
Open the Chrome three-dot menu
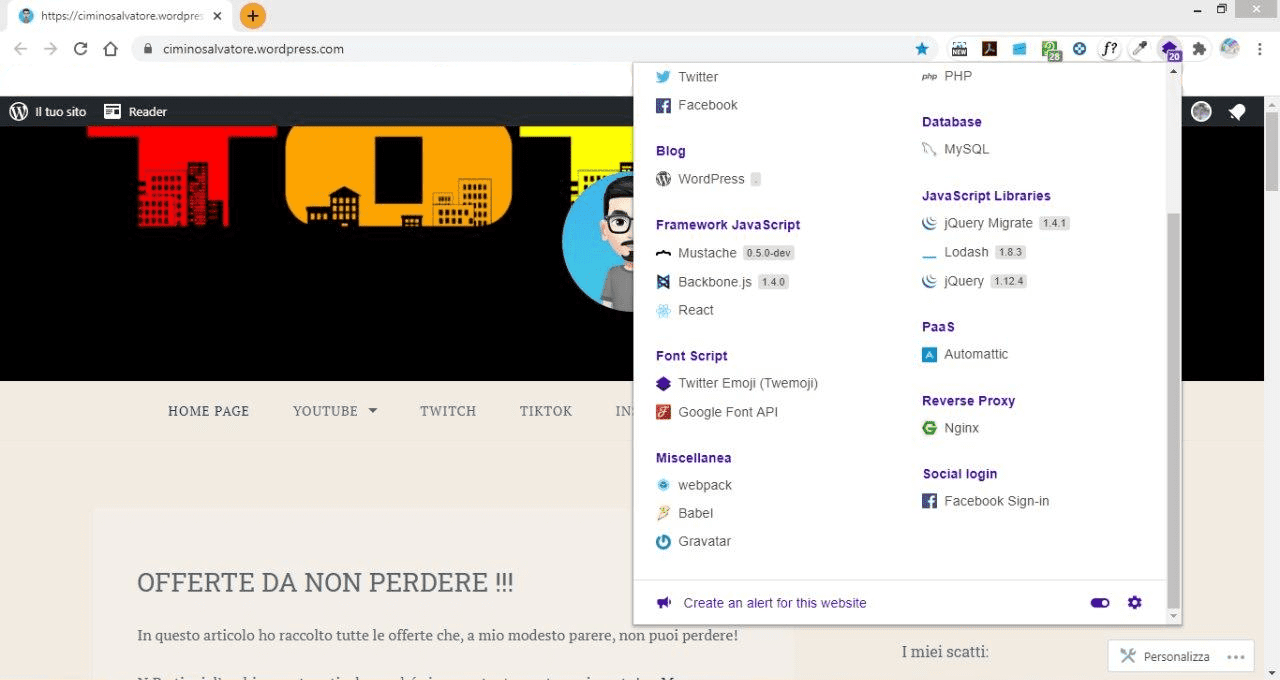(x=1259, y=49)
